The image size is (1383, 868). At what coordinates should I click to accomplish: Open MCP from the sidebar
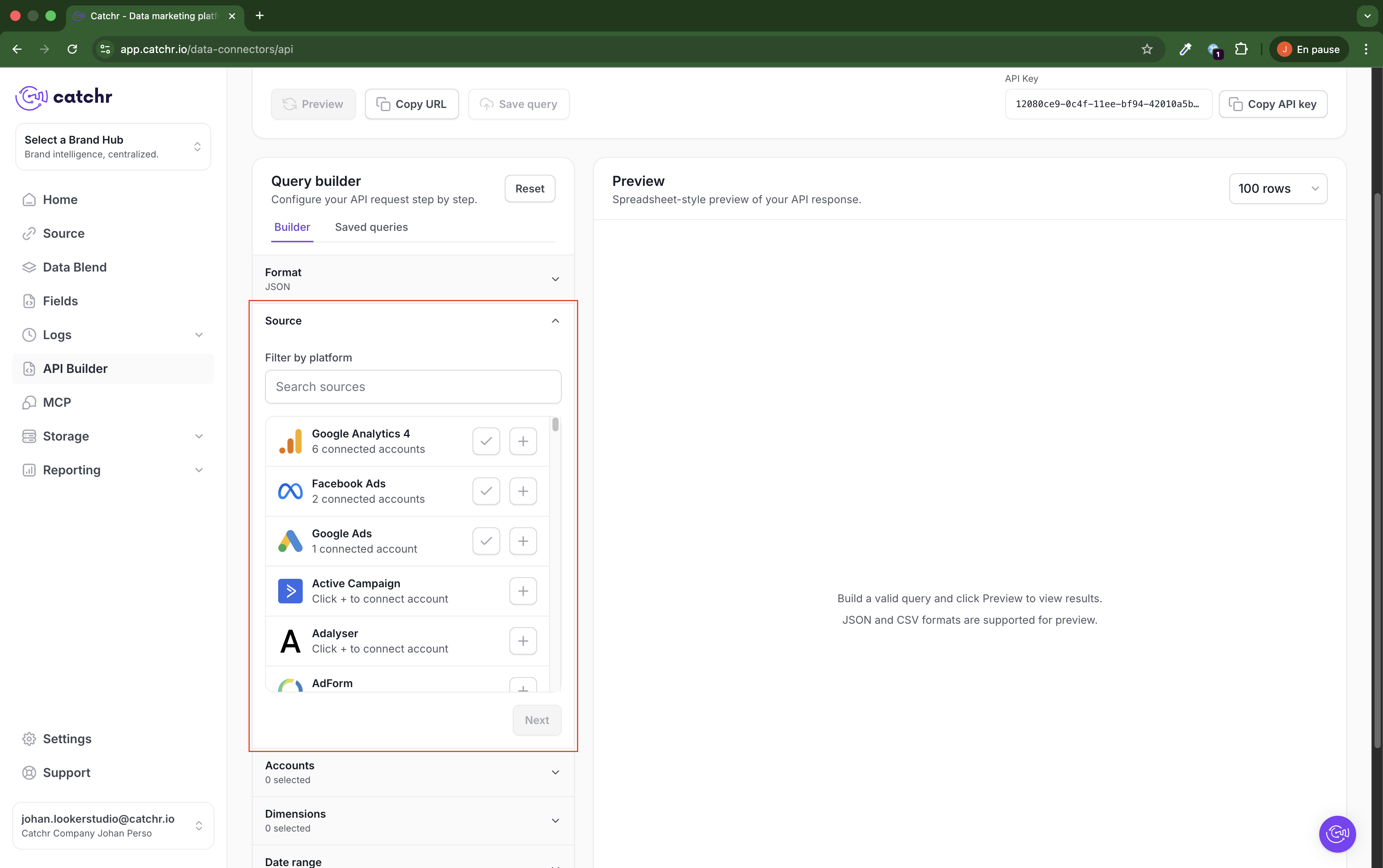pyautogui.click(x=57, y=403)
